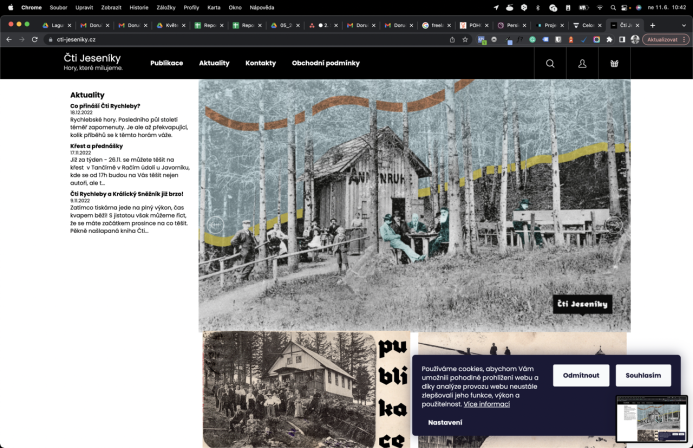Viewport: 693px width, 448px height.
Task: Reject cookies with Odmítnout
Action: pyautogui.click(x=581, y=375)
